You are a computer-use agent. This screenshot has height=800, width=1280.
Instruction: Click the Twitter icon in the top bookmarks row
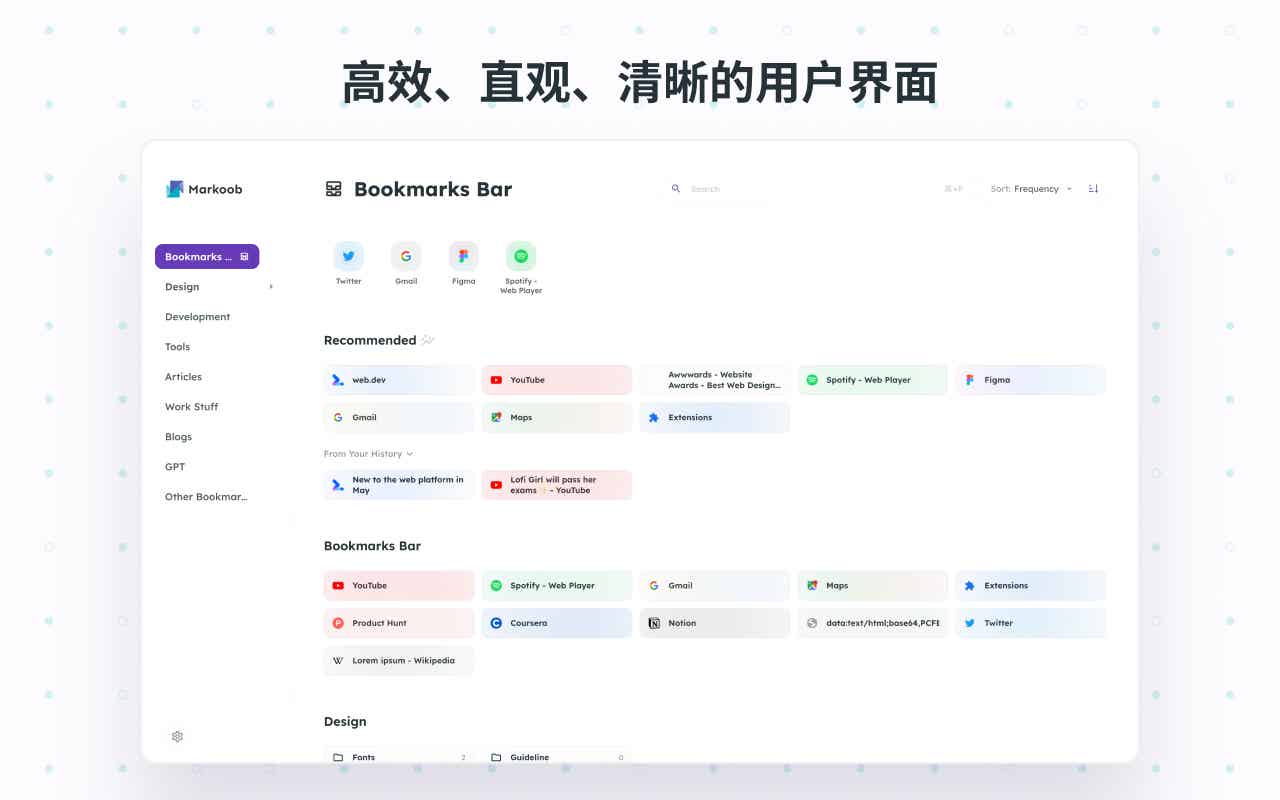click(348, 256)
